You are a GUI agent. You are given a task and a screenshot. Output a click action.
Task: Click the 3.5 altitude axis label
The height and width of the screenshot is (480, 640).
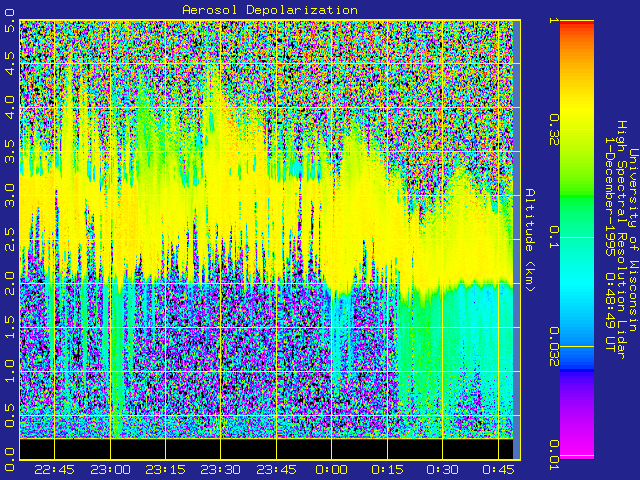point(9,151)
